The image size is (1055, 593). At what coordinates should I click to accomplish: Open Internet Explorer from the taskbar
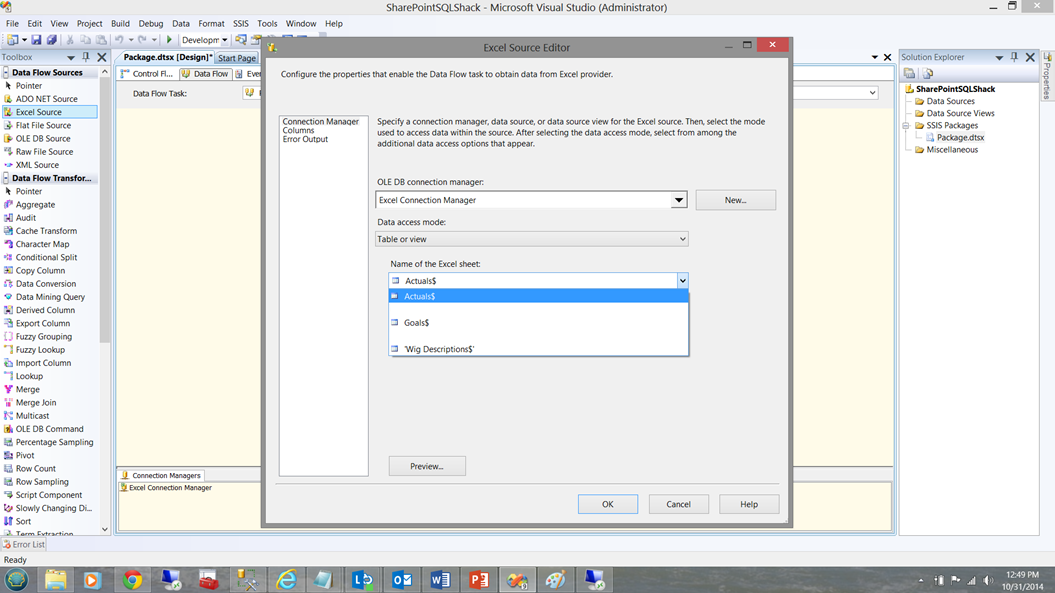(x=286, y=580)
